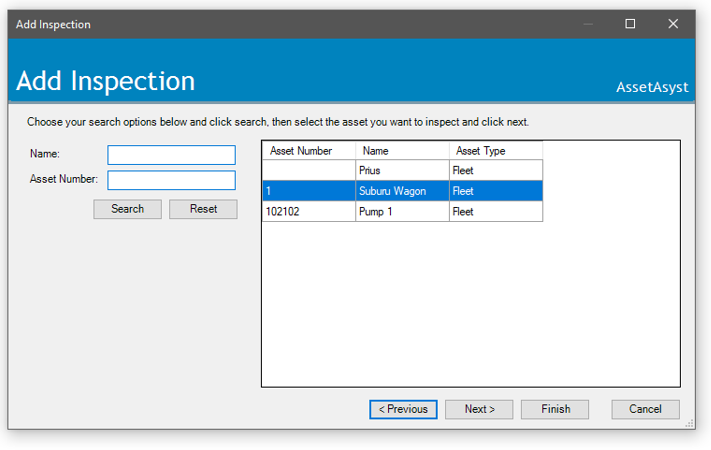Choose the Pump 1 asset
Viewport: 711px width, 450px height.
(x=401, y=212)
